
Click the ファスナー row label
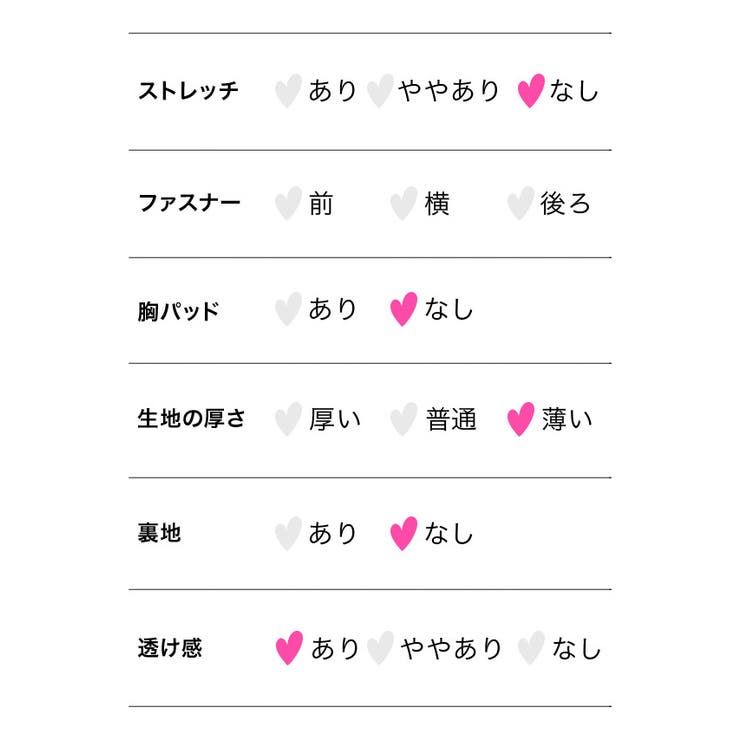(189, 203)
